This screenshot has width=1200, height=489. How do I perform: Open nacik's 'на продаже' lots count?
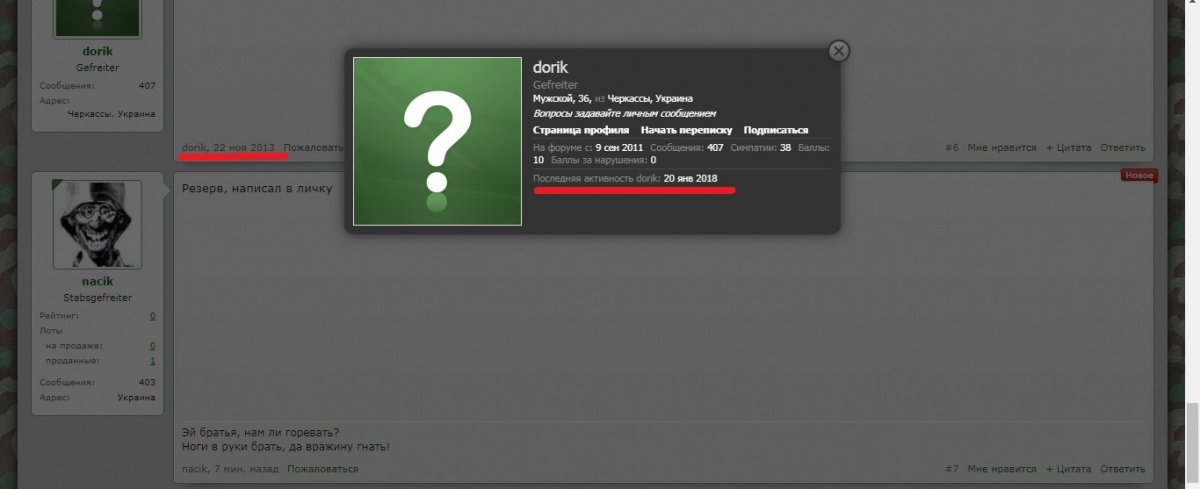coord(152,346)
